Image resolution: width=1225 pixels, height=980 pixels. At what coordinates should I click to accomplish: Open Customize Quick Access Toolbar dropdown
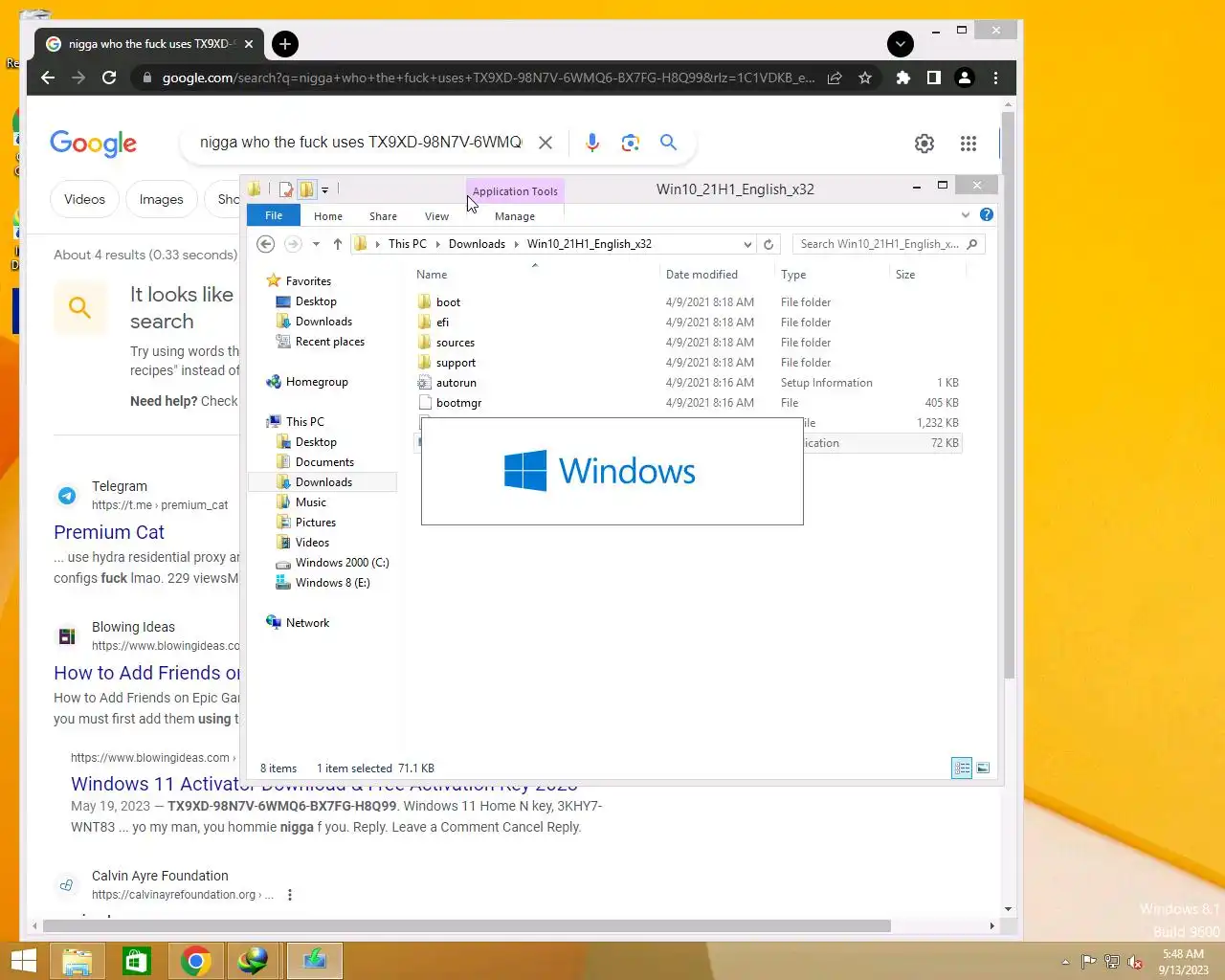click(324, 189)
